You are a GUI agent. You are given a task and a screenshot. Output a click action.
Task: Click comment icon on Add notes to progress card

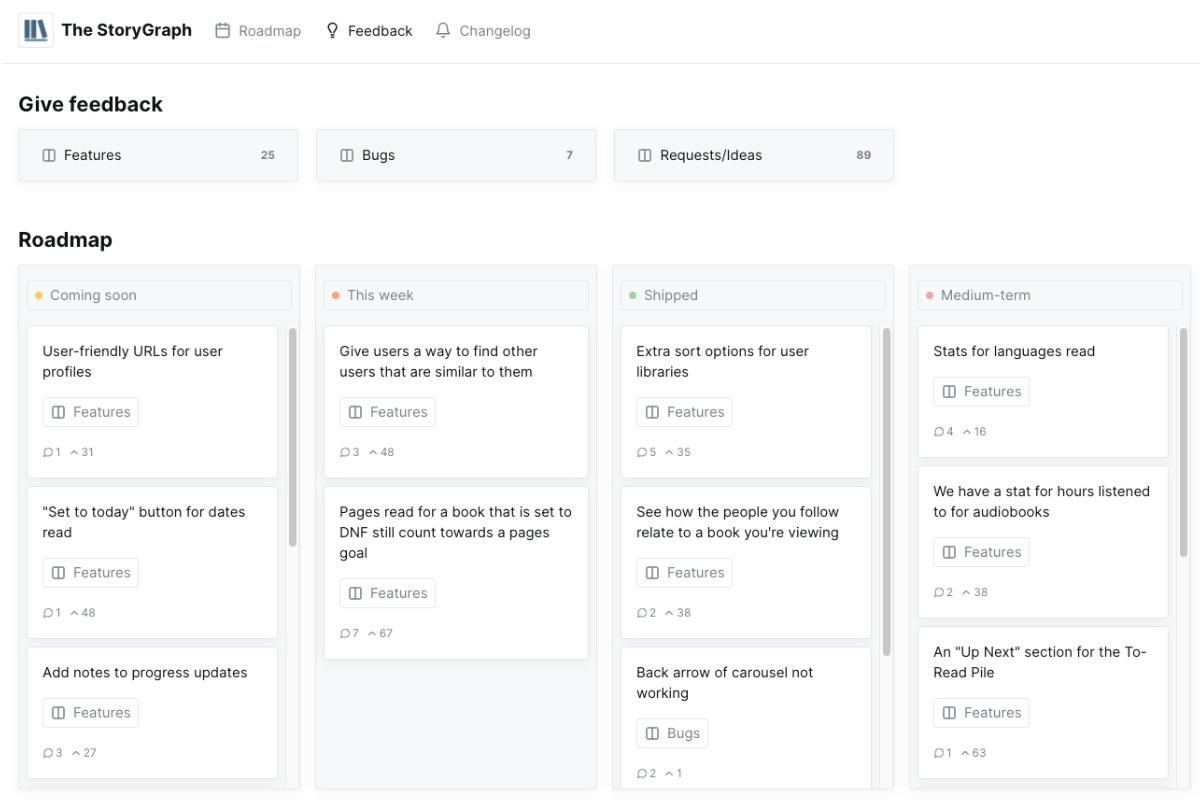(x=48, y=753)
